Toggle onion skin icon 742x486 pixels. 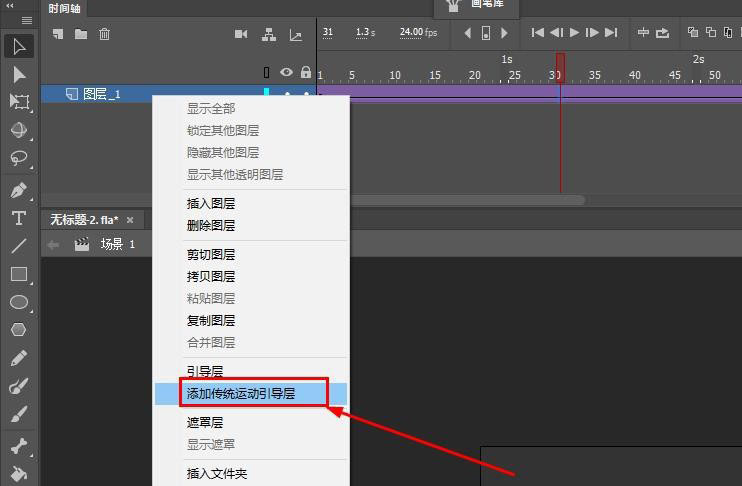click(693, 32)
